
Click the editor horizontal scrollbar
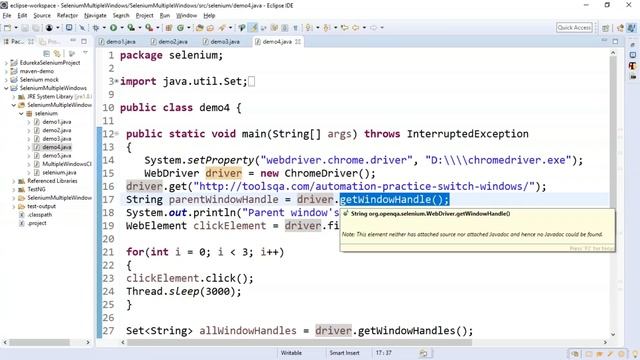pos(299,342)
